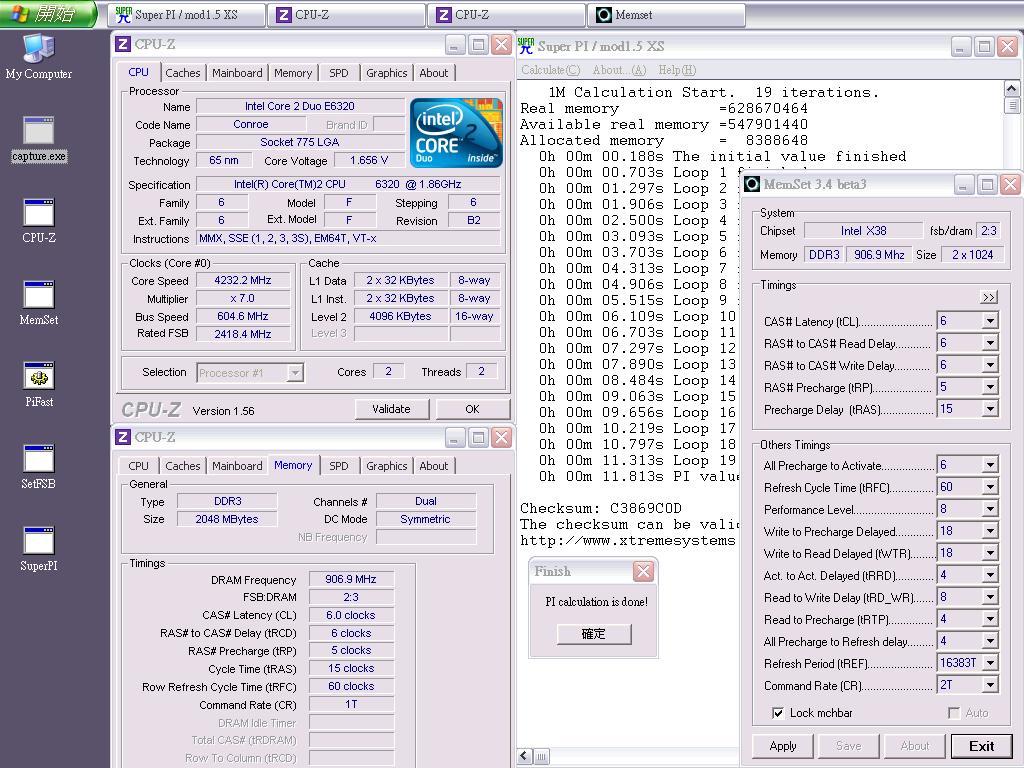Image resolution: width=1024 pixels, height=768 pixels.
Task: Open All Precharge to Refresh delay dropdown
Action: [x=991, y=641]
